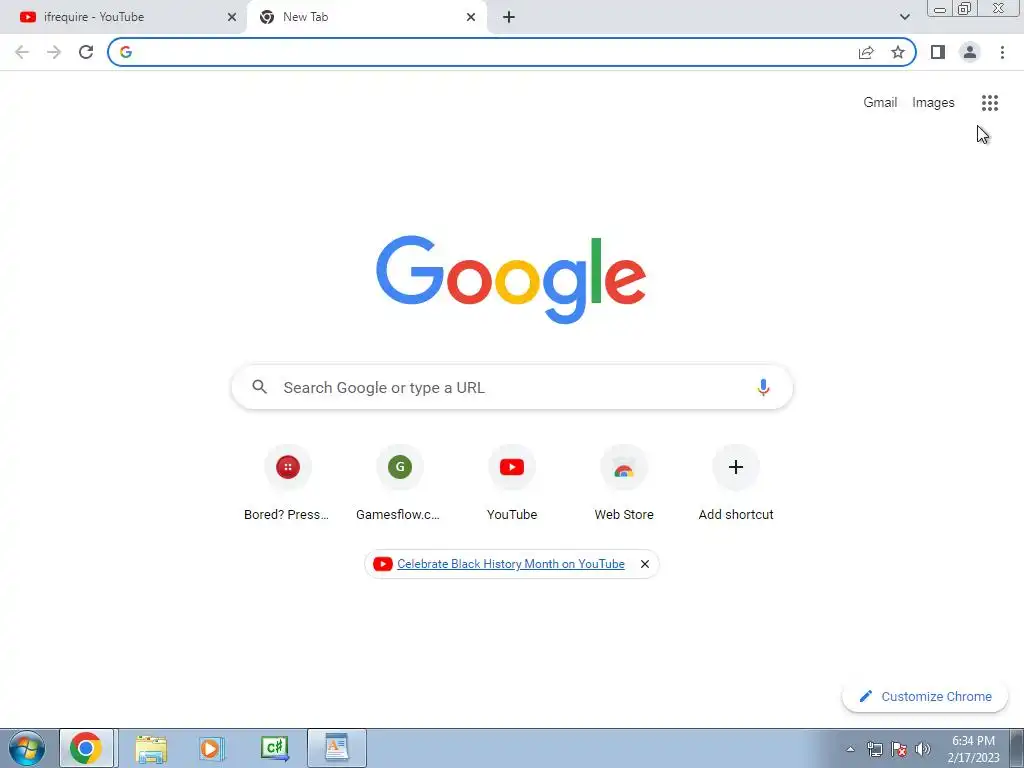Open the YouTube shortcut tile

512,483
